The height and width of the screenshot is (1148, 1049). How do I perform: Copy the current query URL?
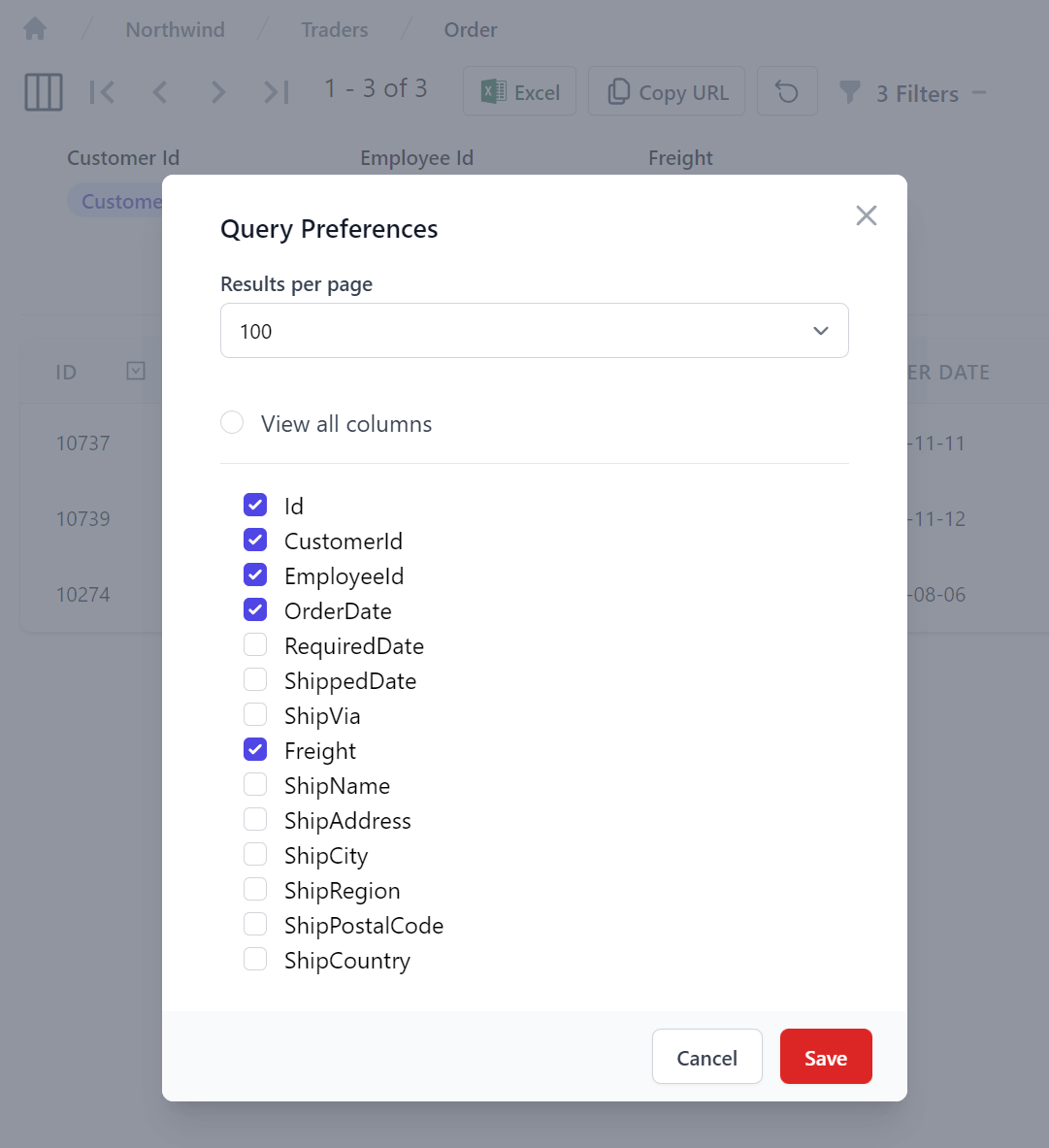click(x=667, y=90)
